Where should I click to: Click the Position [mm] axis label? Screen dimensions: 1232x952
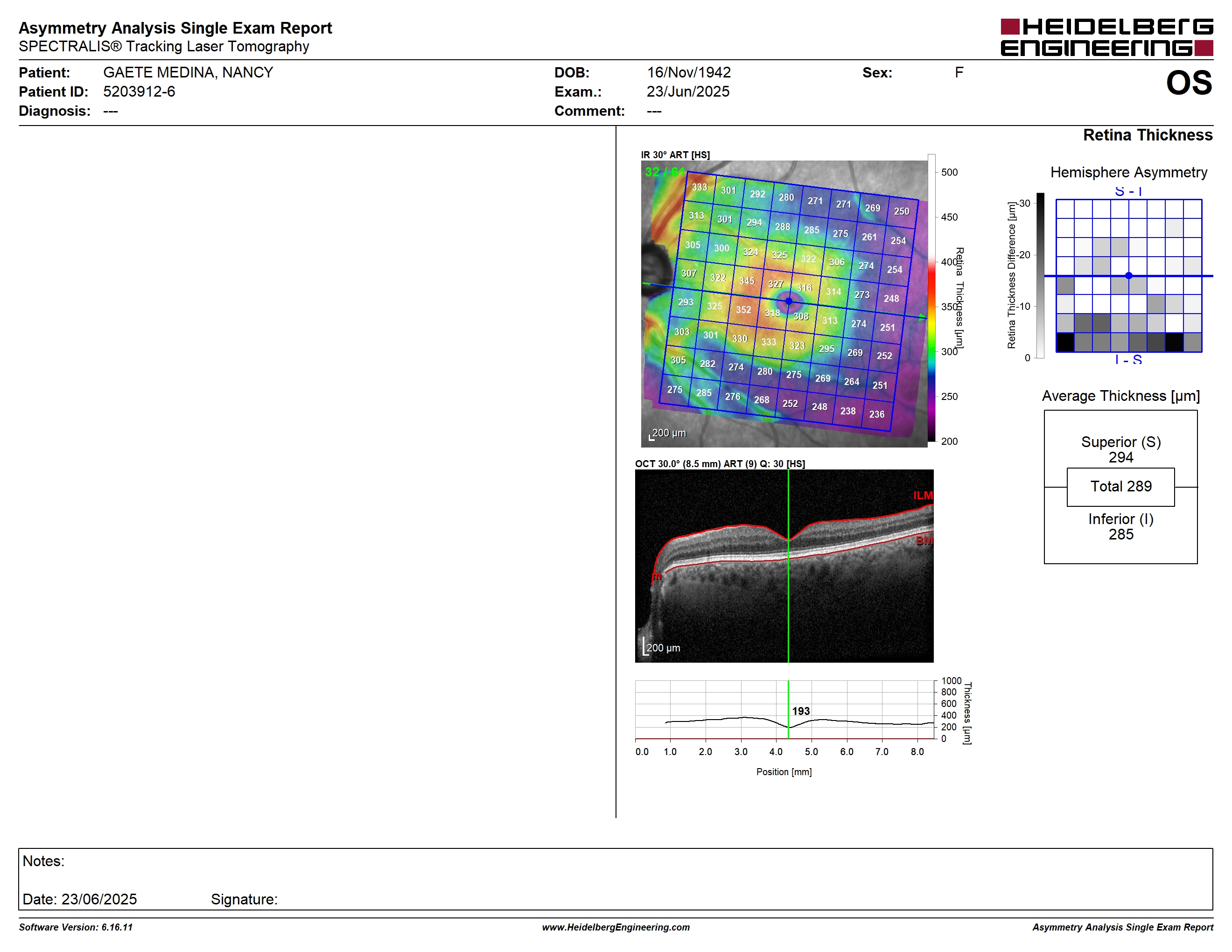(x=784, y=771)
